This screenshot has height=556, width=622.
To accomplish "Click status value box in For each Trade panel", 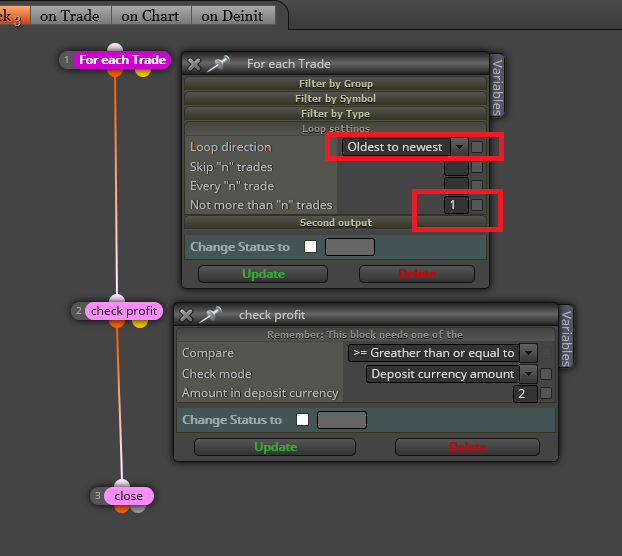I will [350, 247].
